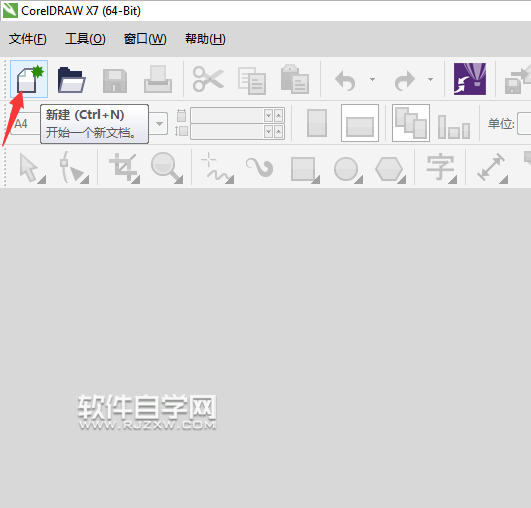531x508 pixels.
Task: Click the New document icon
Action: point(29,79)
